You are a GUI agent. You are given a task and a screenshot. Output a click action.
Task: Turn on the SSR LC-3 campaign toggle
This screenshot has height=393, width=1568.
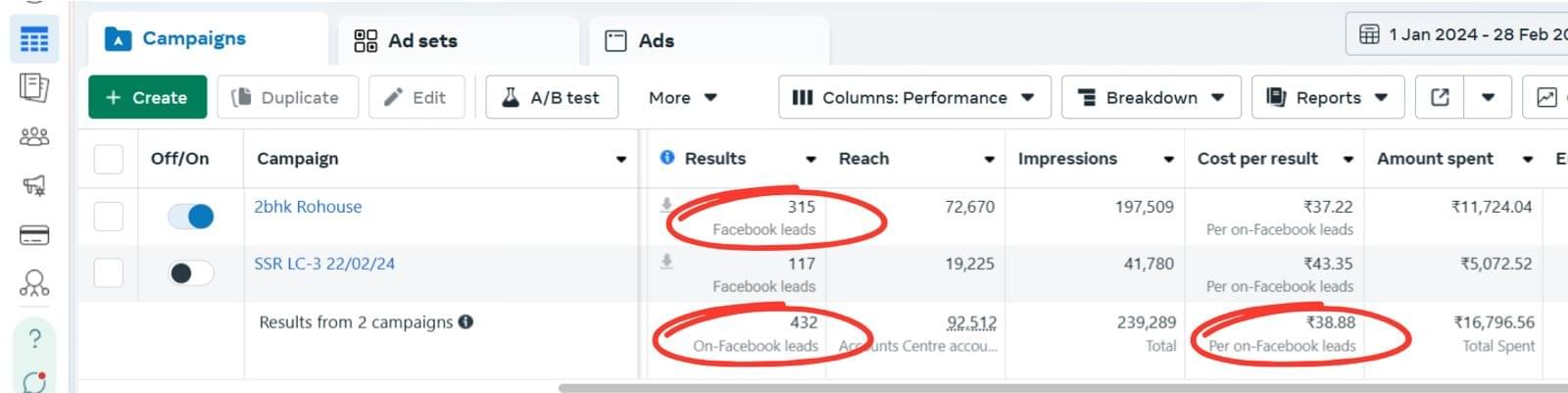click(191, 272)
